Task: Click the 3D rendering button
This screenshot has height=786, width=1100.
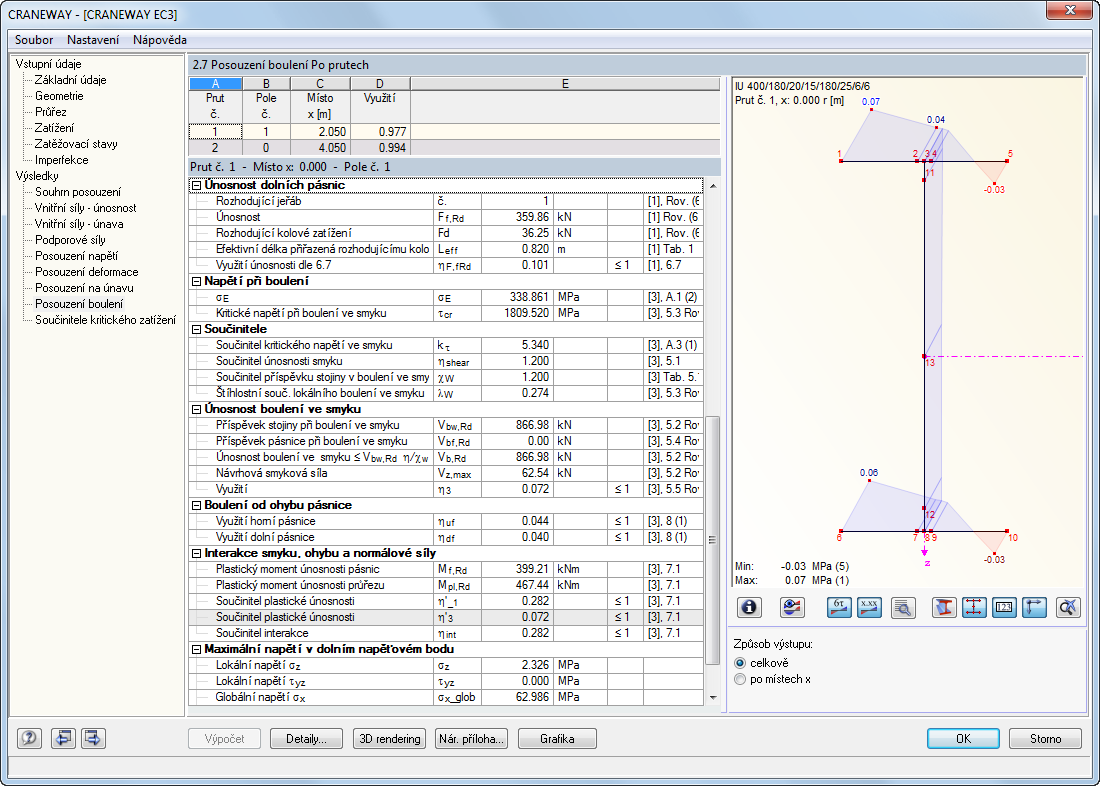Action: (390, 739)
